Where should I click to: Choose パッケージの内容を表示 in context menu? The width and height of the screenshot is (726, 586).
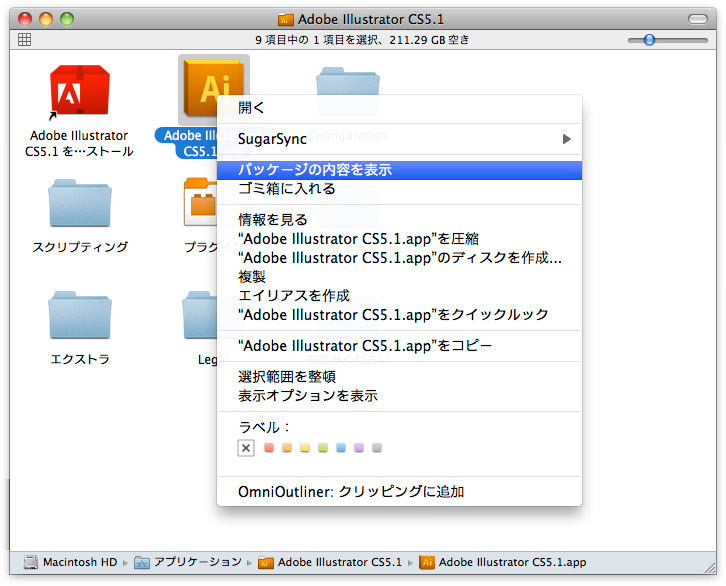click(x=399, y=170)
